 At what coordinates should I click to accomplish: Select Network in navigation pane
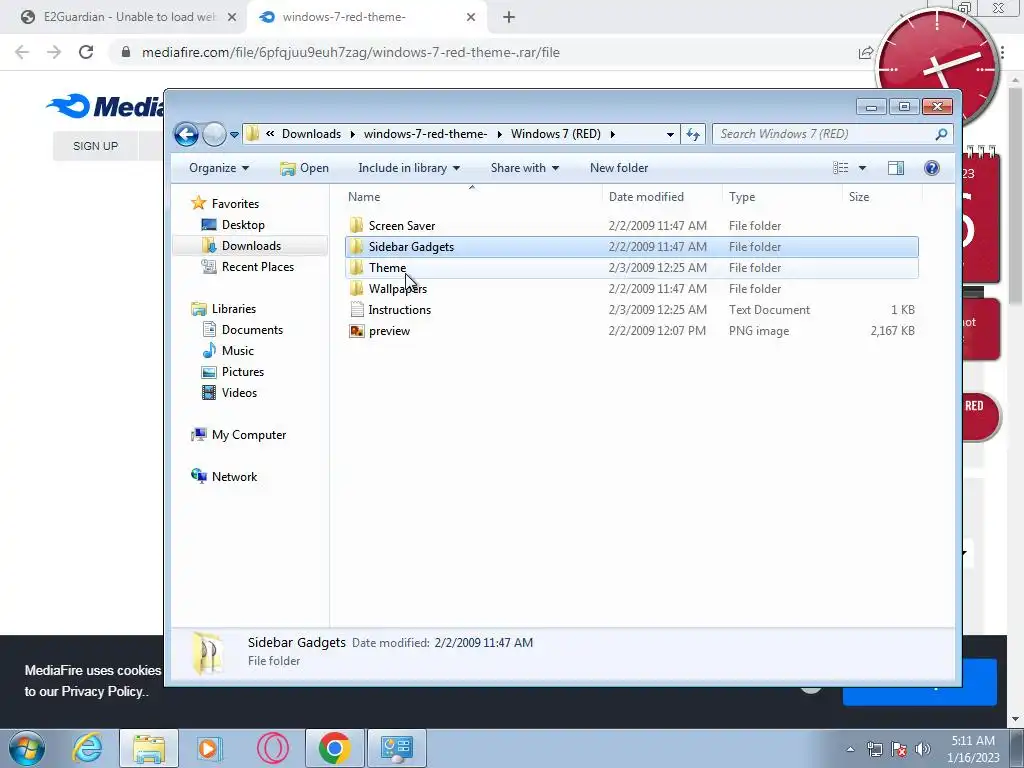pos(224,477)
